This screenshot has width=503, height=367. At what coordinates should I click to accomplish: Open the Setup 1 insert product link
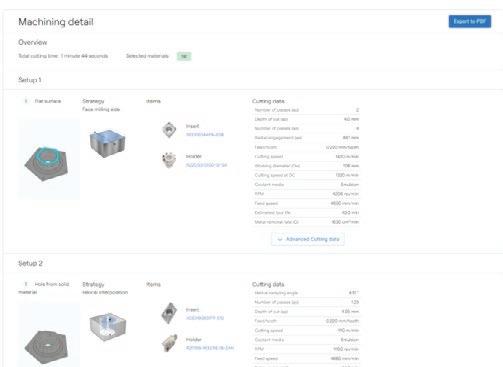point(205,134)
